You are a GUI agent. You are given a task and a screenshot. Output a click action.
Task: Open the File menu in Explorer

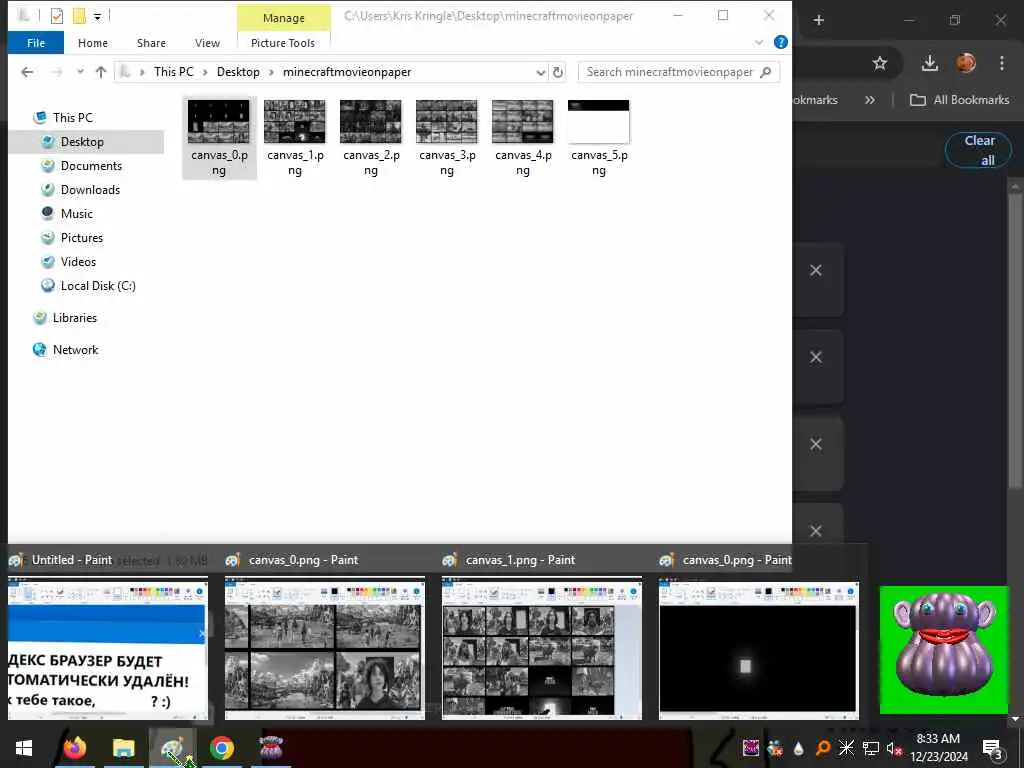point(36,43)
